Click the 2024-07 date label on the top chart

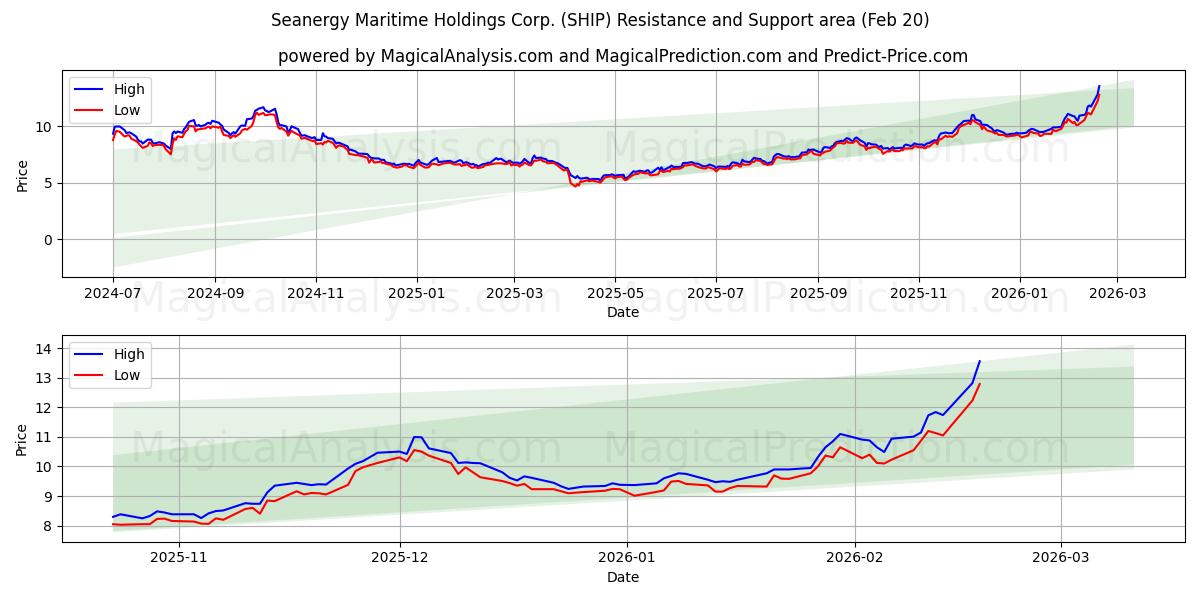pos(113,295)
